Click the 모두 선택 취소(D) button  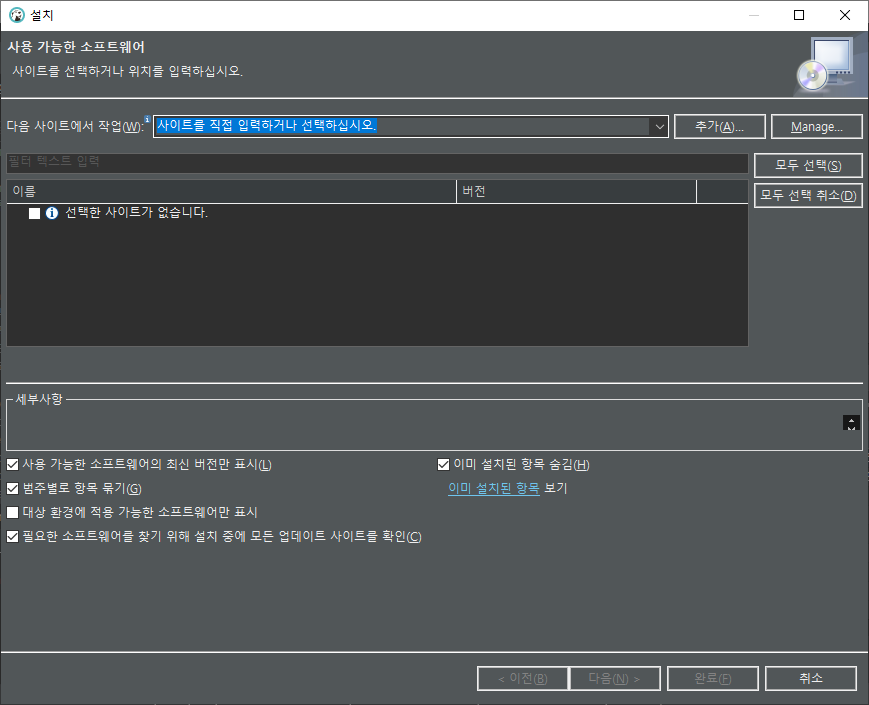[x=807, y=195]
